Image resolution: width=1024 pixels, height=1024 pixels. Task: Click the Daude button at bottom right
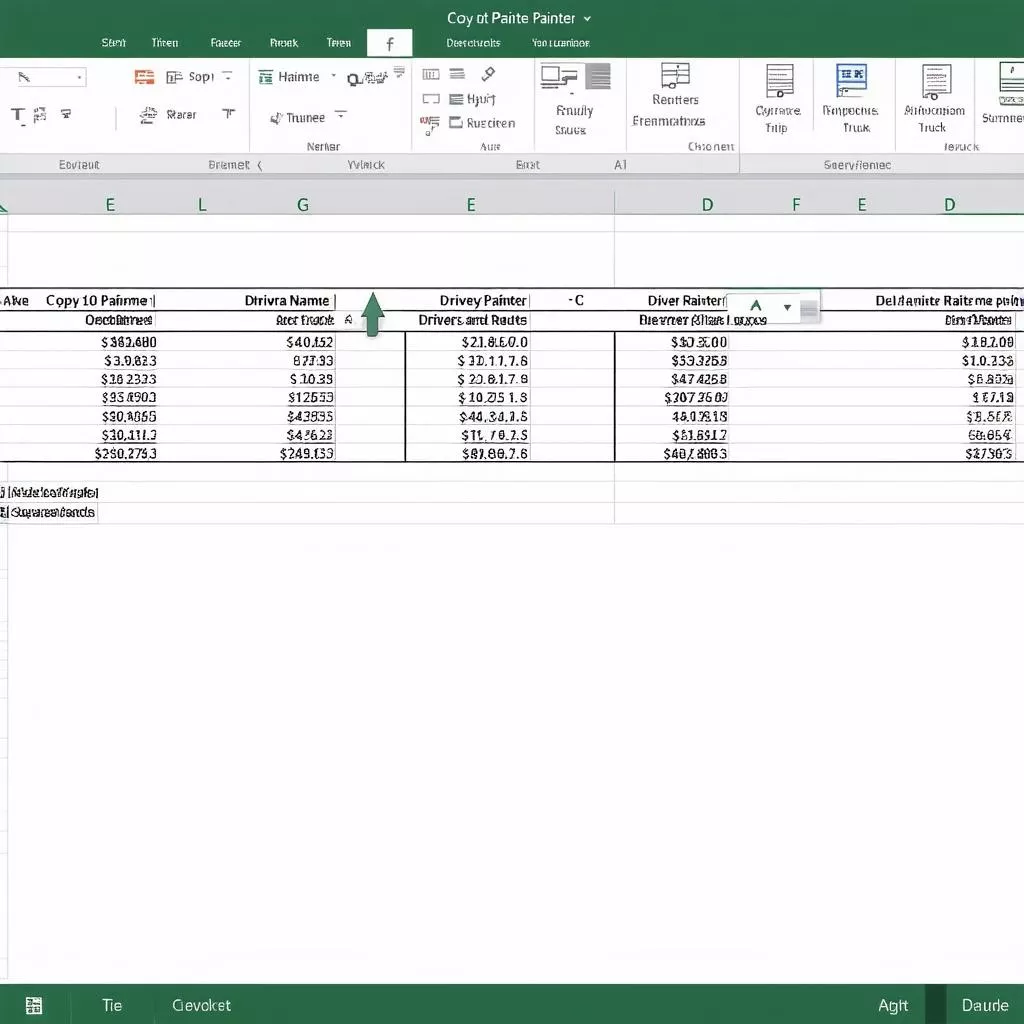pos(984,1005)
